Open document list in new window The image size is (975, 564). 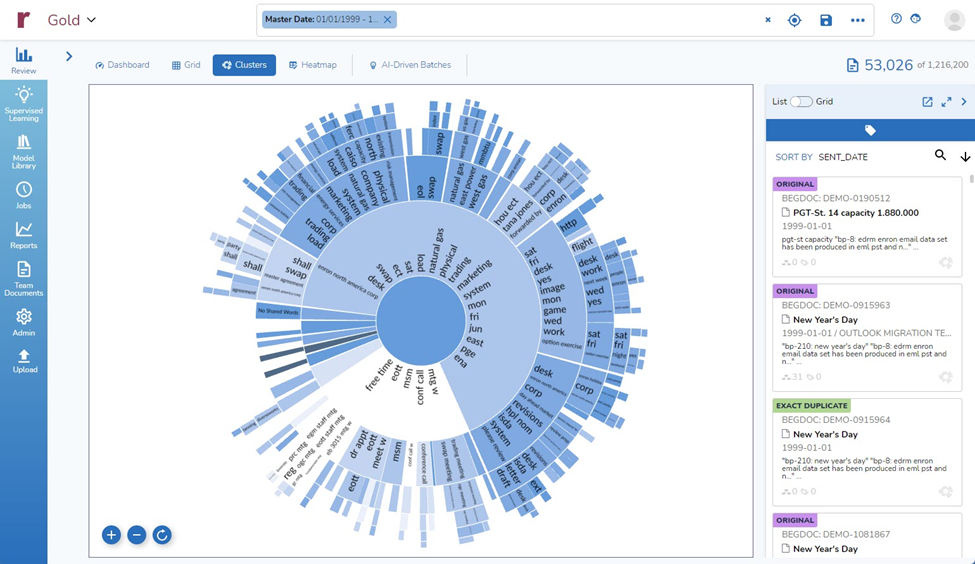click(x=927, y=101)
